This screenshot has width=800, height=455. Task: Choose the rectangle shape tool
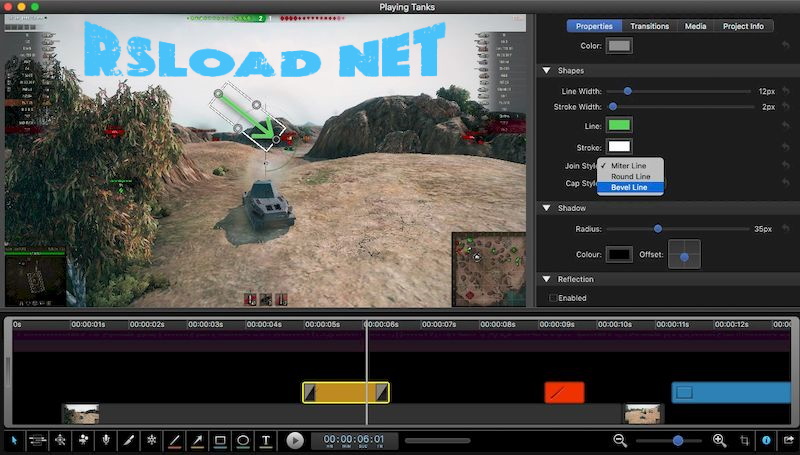click(220, 440)
